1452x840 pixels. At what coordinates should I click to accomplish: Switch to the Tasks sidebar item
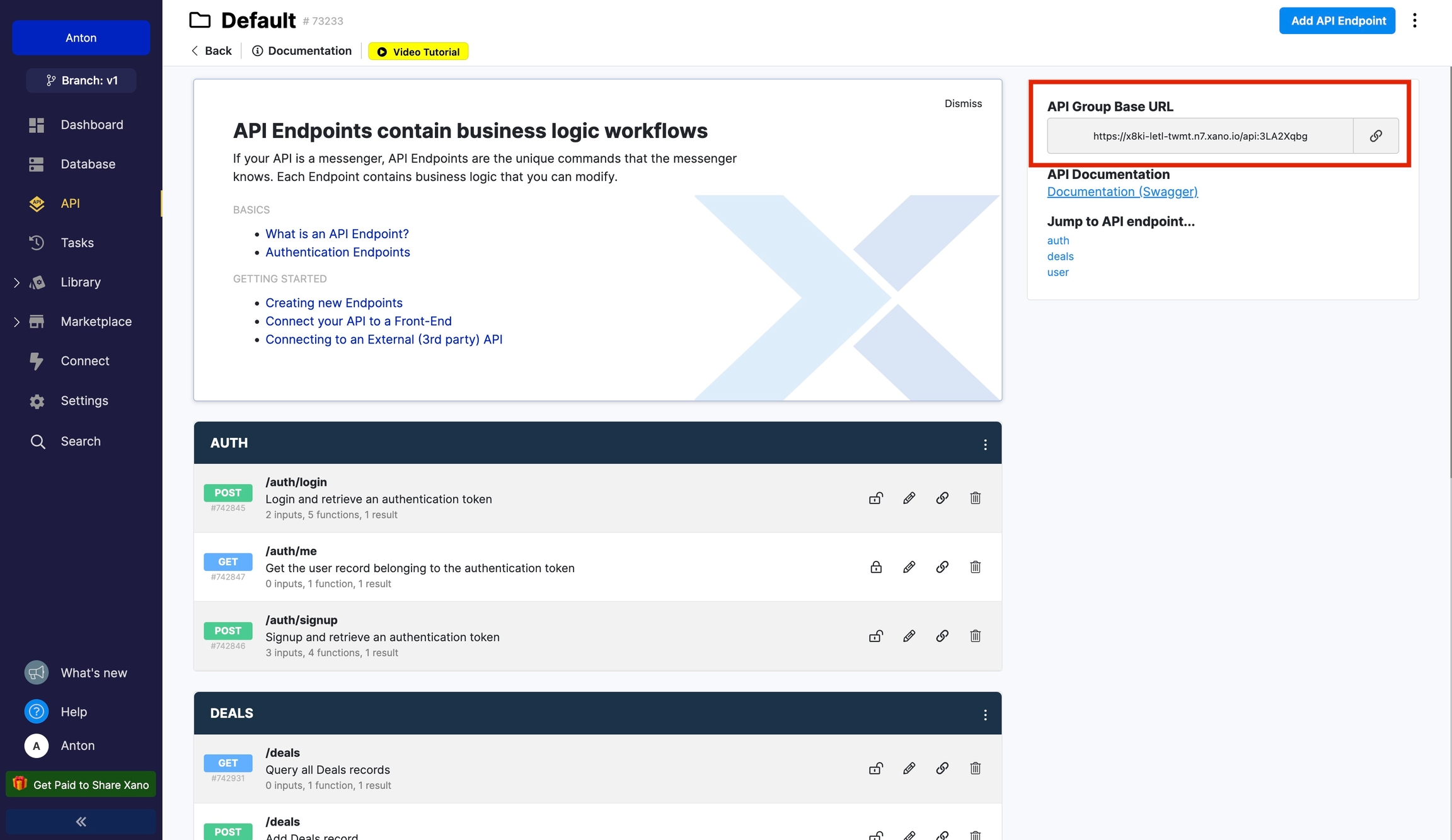pos(77,243)
